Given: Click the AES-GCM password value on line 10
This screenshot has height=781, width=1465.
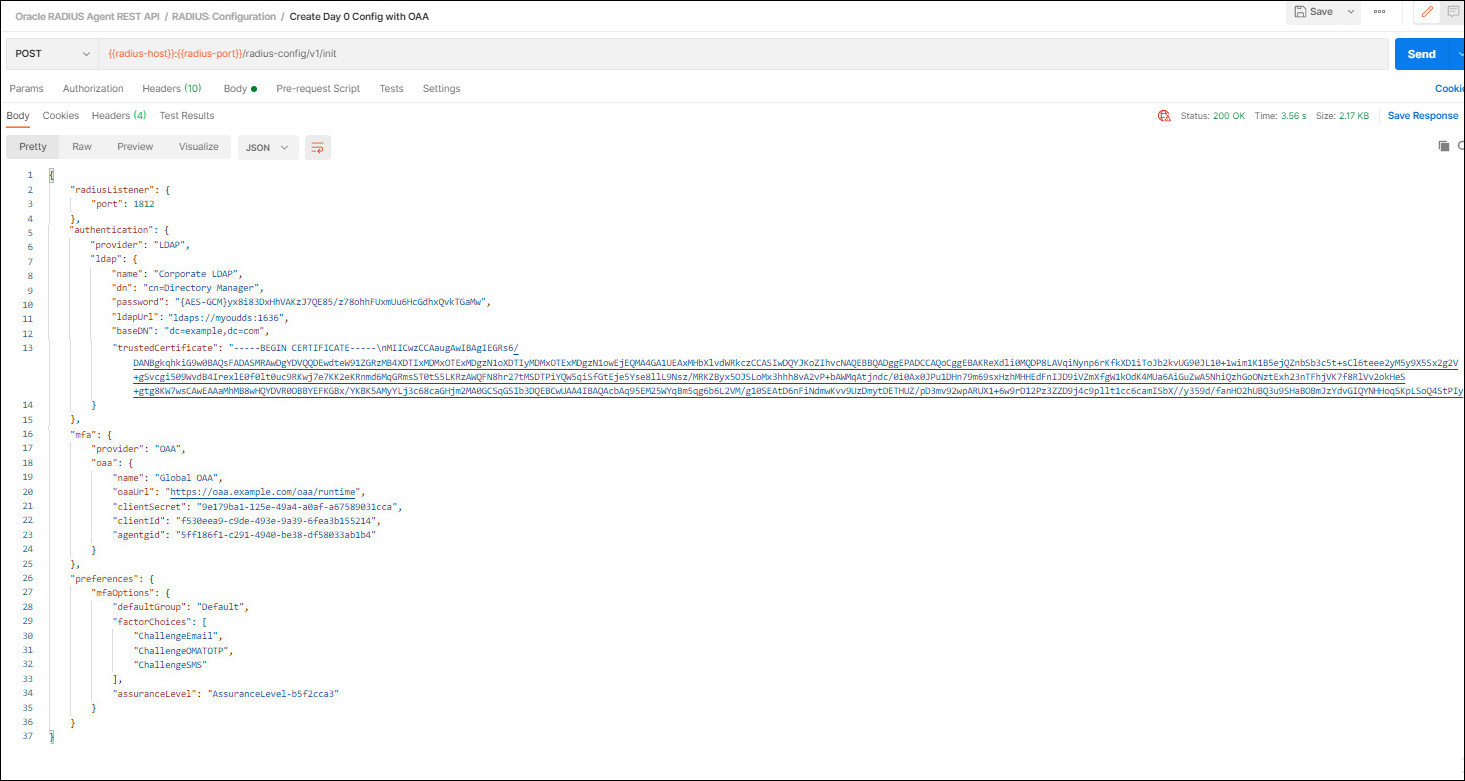Looking at the screenshot, I should [331, 303].
